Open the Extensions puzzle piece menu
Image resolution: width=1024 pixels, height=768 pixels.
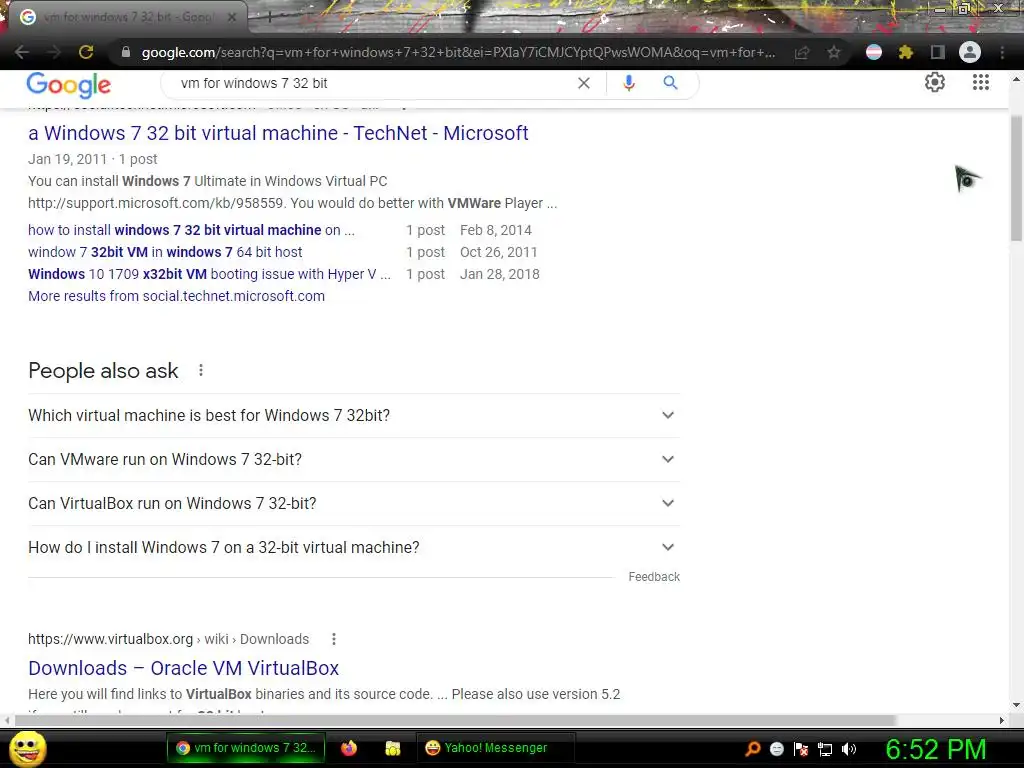point(905,52)
